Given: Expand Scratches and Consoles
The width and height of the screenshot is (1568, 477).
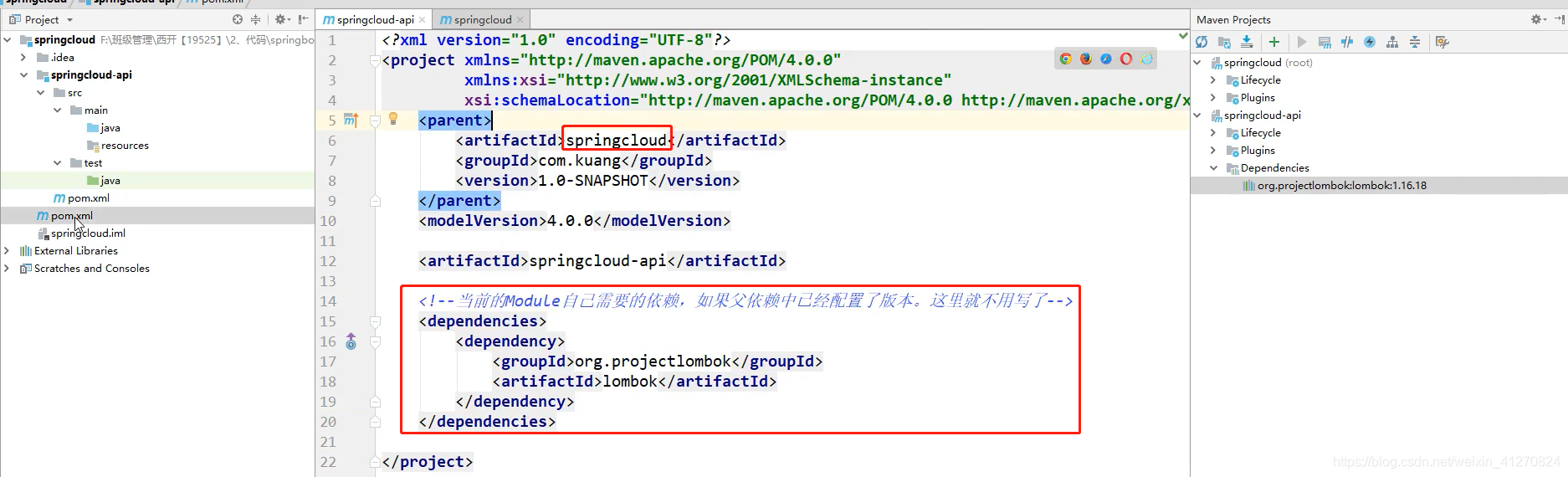Looking at the screenshot, I should click(8, 268).
